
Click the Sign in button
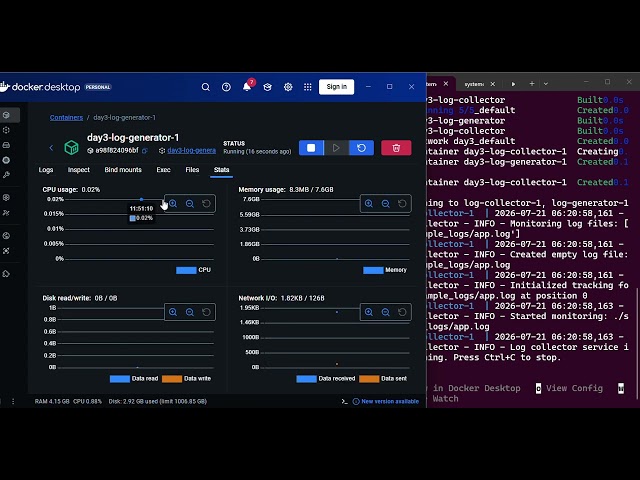(336, 87)
